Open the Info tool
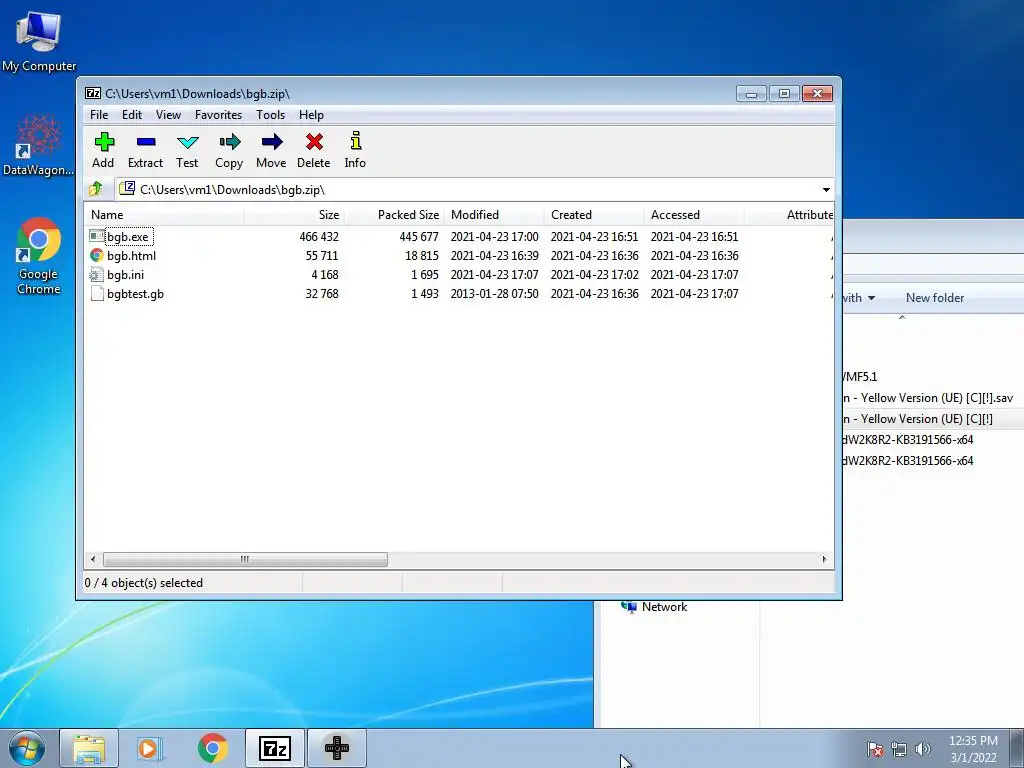Image resolution: width=1024 pixels, height=768 pixels. tap(355, 141)
